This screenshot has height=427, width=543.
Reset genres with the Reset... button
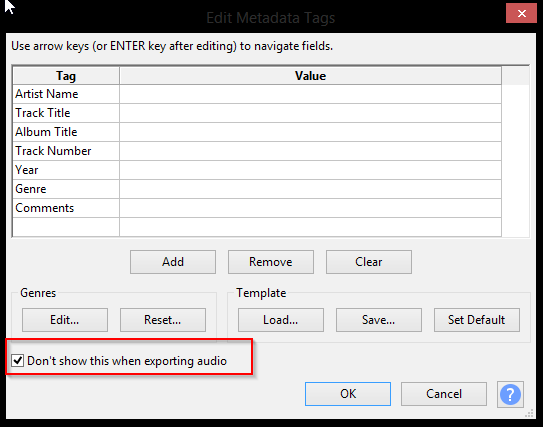tap(163, 320)
